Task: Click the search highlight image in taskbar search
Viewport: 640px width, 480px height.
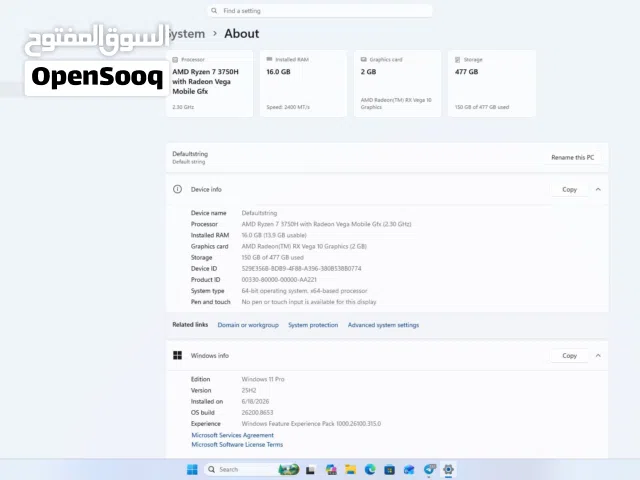Action: coord(289,469)
